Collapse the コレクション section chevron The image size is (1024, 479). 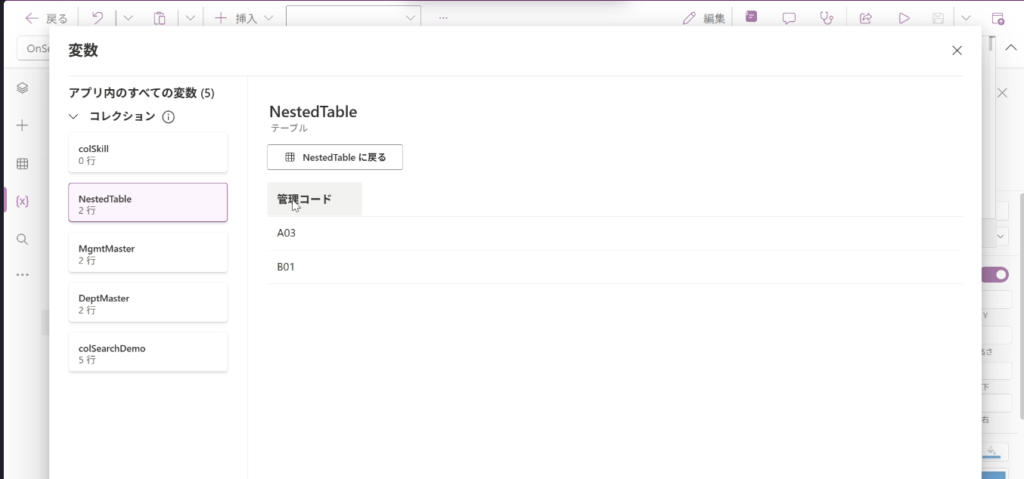coord(74,117)
